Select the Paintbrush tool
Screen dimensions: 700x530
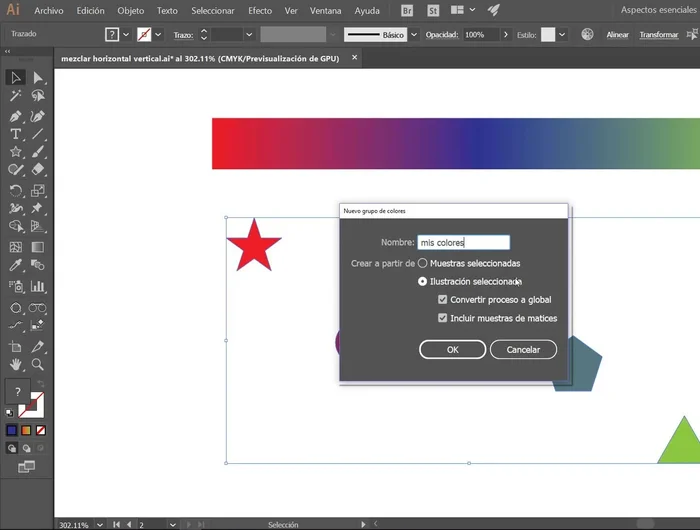point(38,152)
